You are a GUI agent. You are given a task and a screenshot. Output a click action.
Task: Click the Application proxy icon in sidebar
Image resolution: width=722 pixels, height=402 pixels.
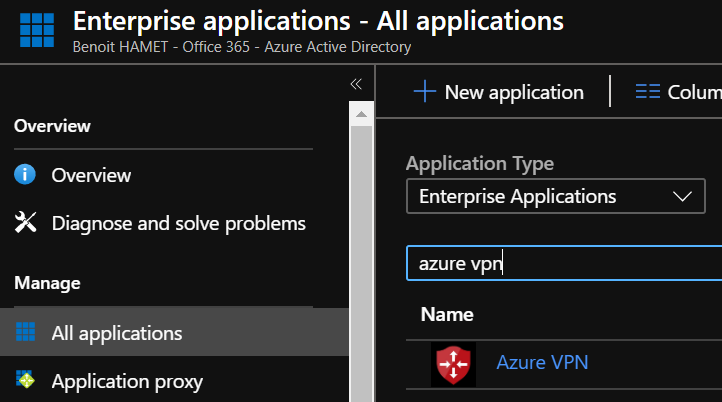coord(26,381)
